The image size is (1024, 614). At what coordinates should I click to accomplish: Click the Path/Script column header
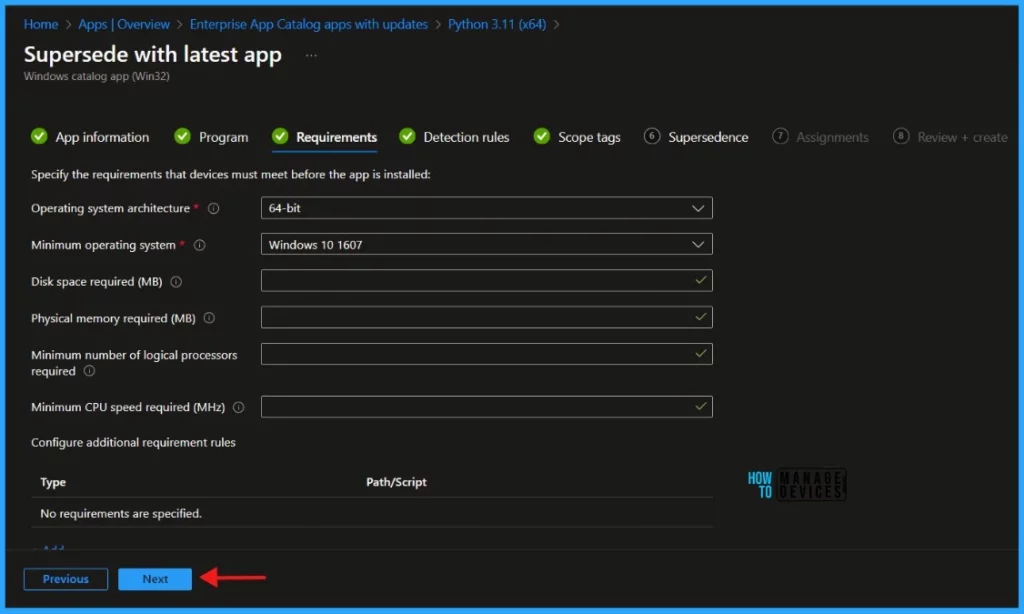396,482
